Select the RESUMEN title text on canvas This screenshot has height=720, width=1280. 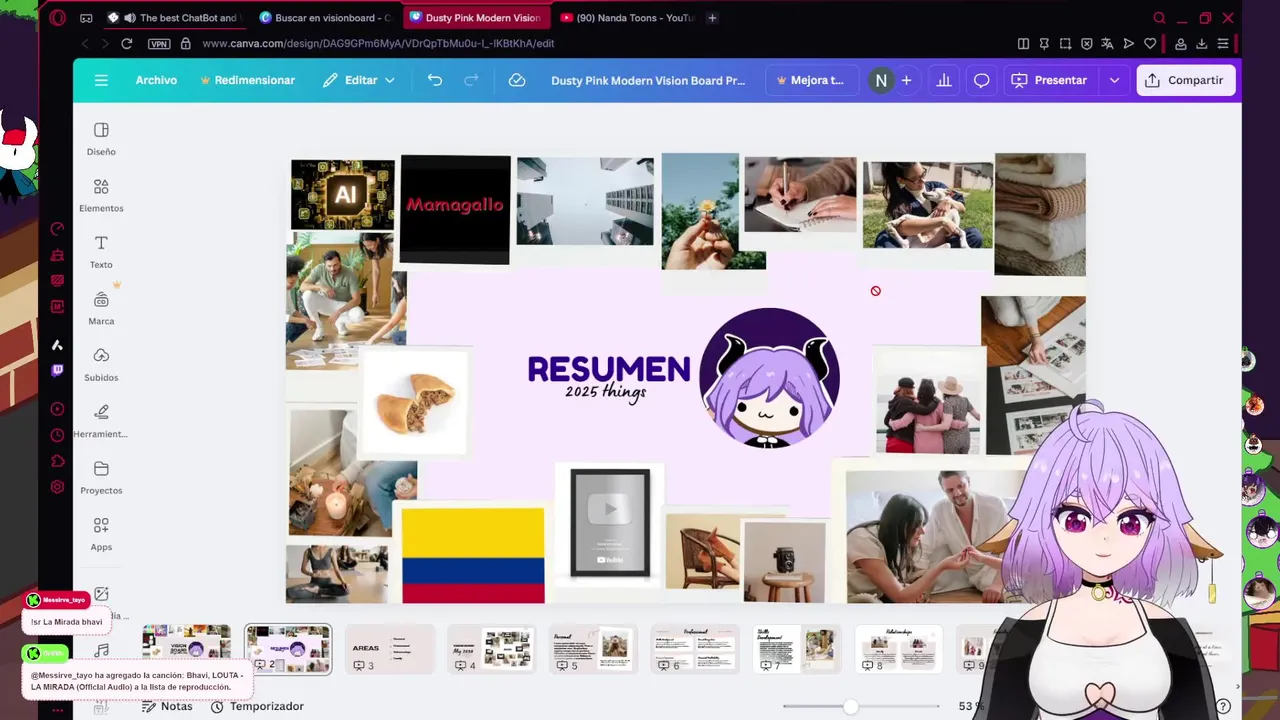609,370
